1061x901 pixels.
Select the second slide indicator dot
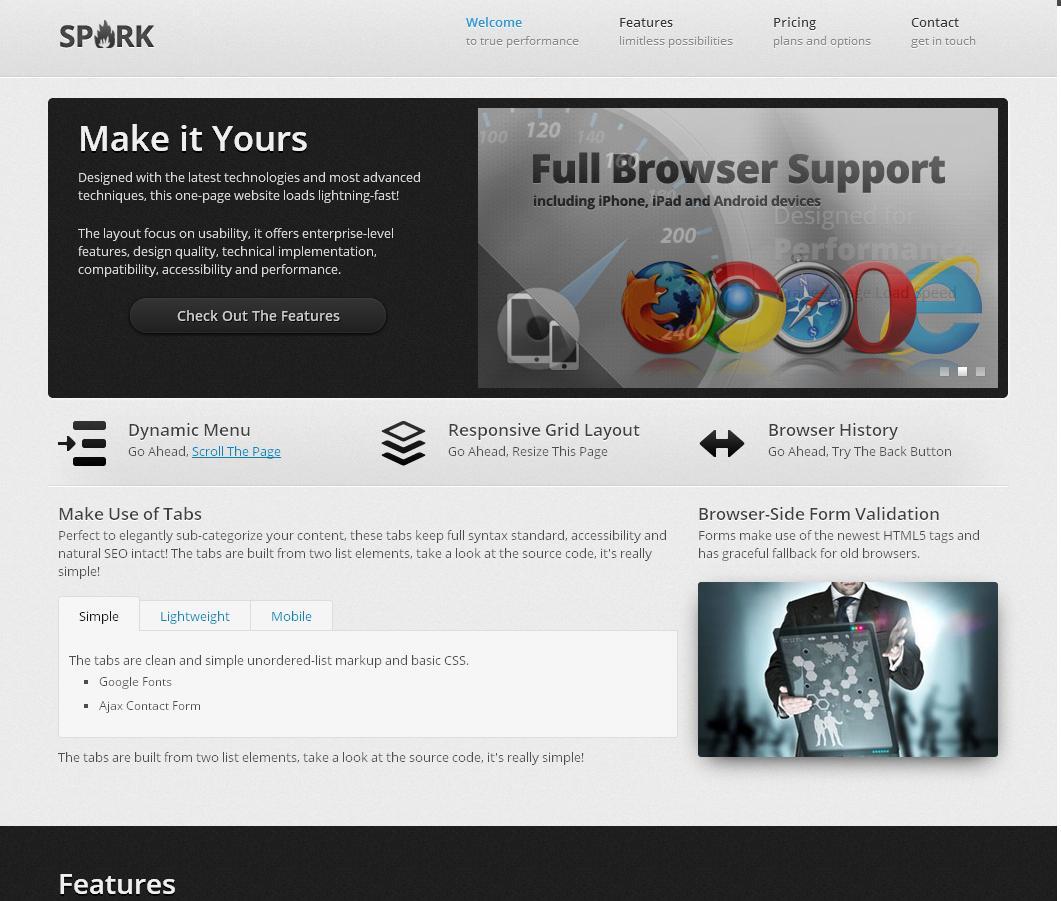click(962, 371)
